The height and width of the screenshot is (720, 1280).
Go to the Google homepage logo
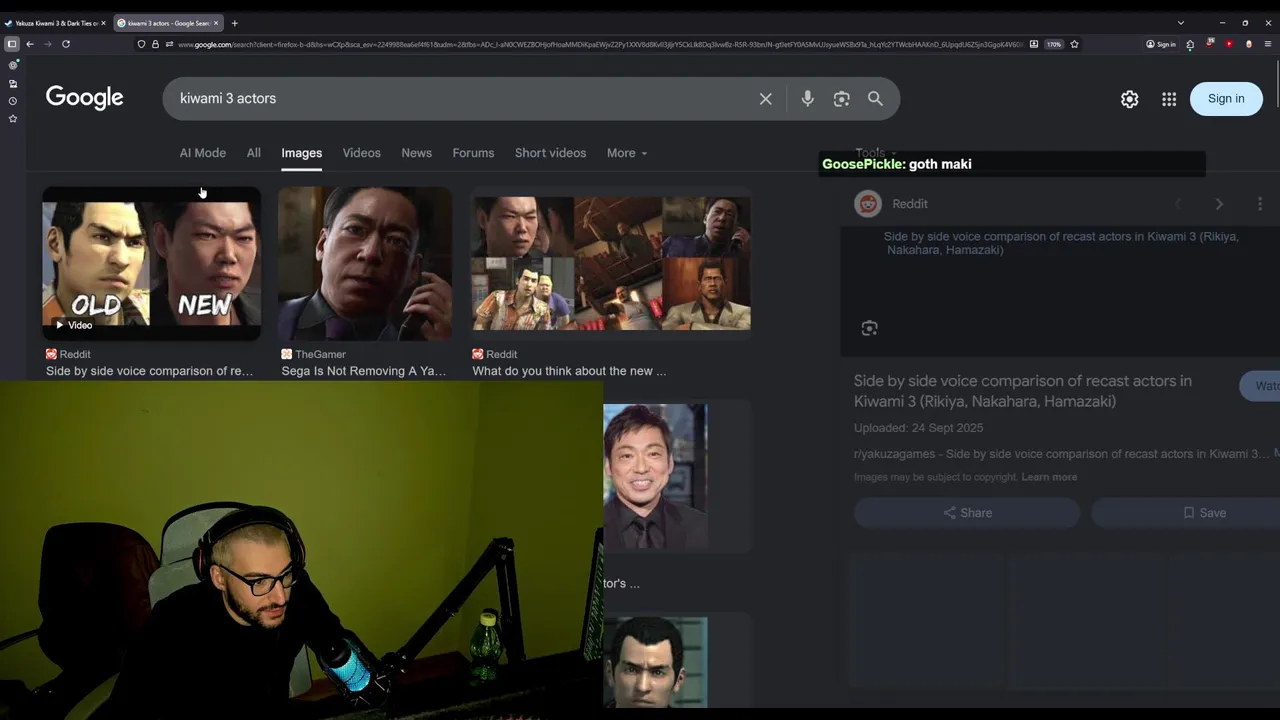[x=84, y=98]
